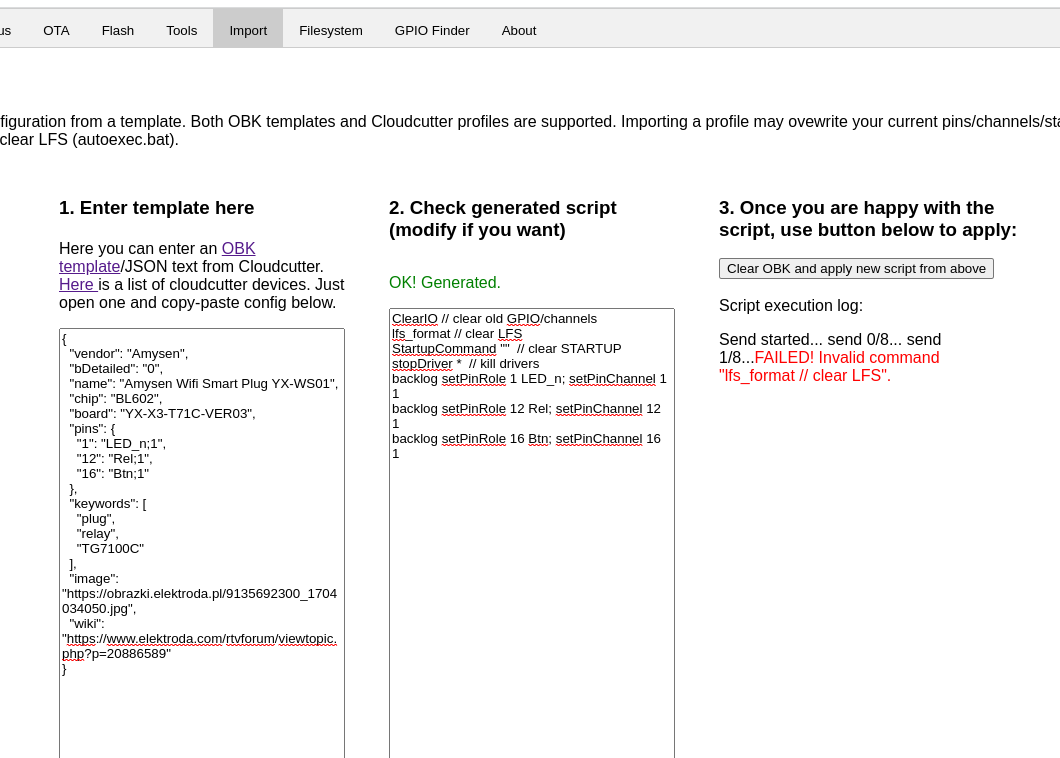Click the '"12": "Rel;1",' pin line
The width and height of the screenshot is (1060, 758).
click(x=114, y=458)
